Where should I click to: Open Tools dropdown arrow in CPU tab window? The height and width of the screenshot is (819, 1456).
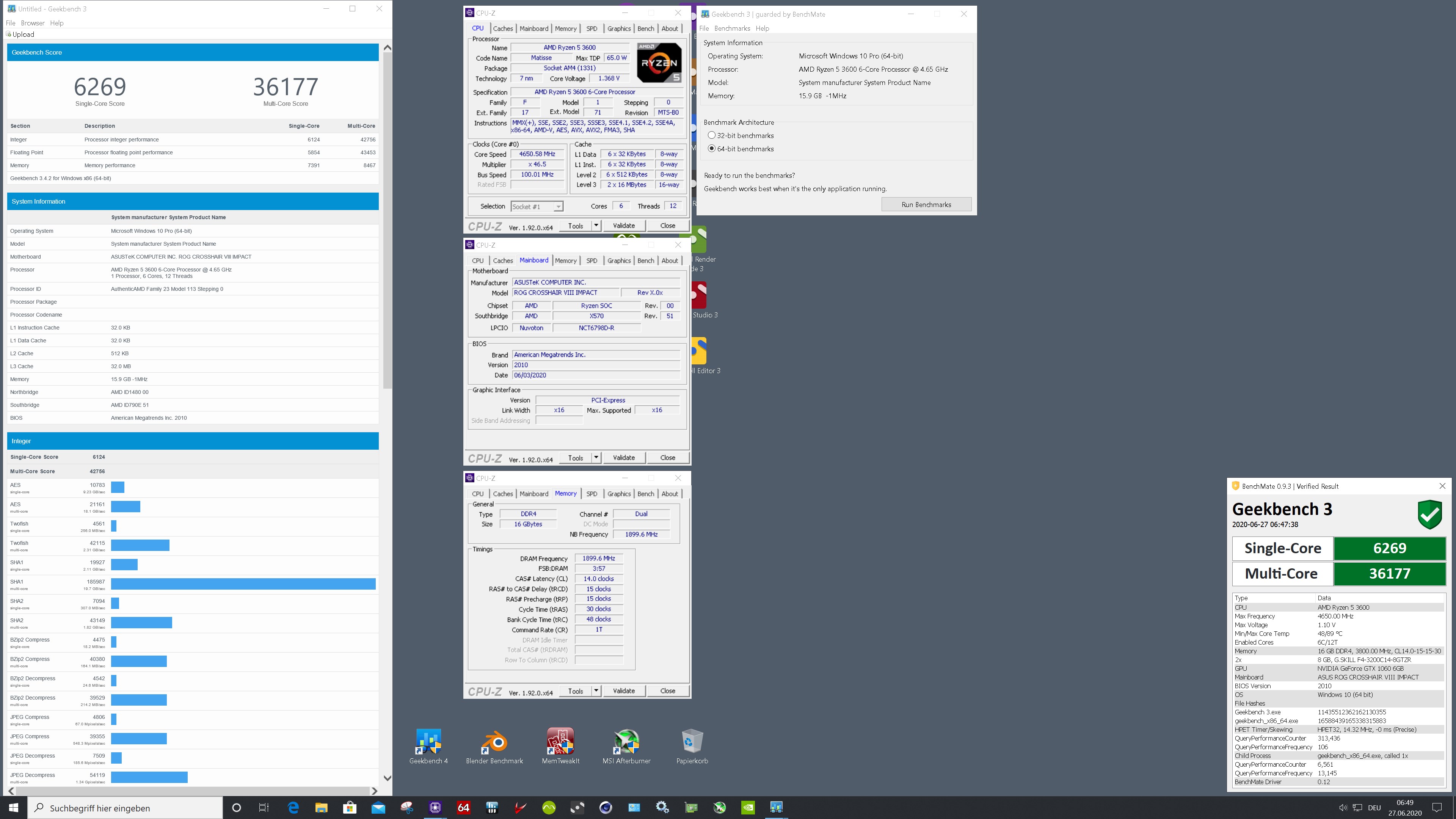tap(596, 226)
